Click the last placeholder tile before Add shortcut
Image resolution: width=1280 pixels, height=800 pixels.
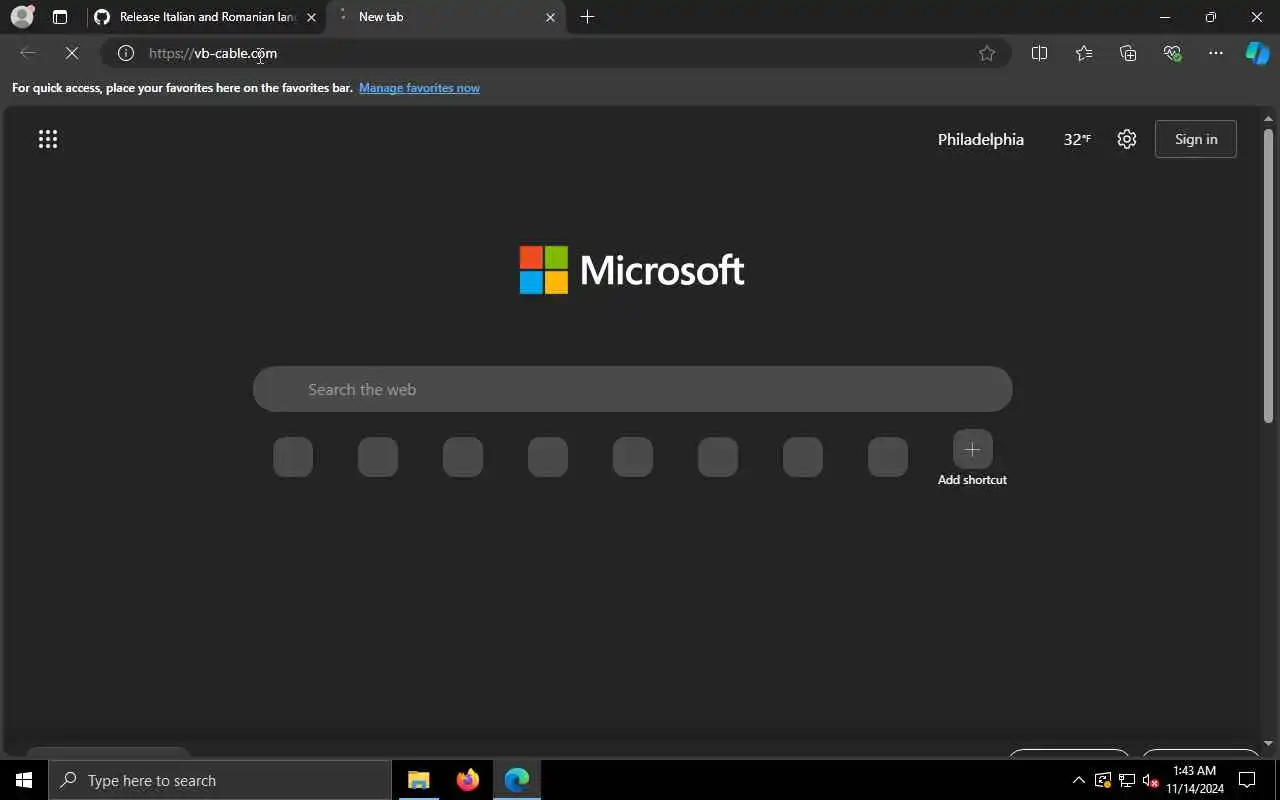888,457
